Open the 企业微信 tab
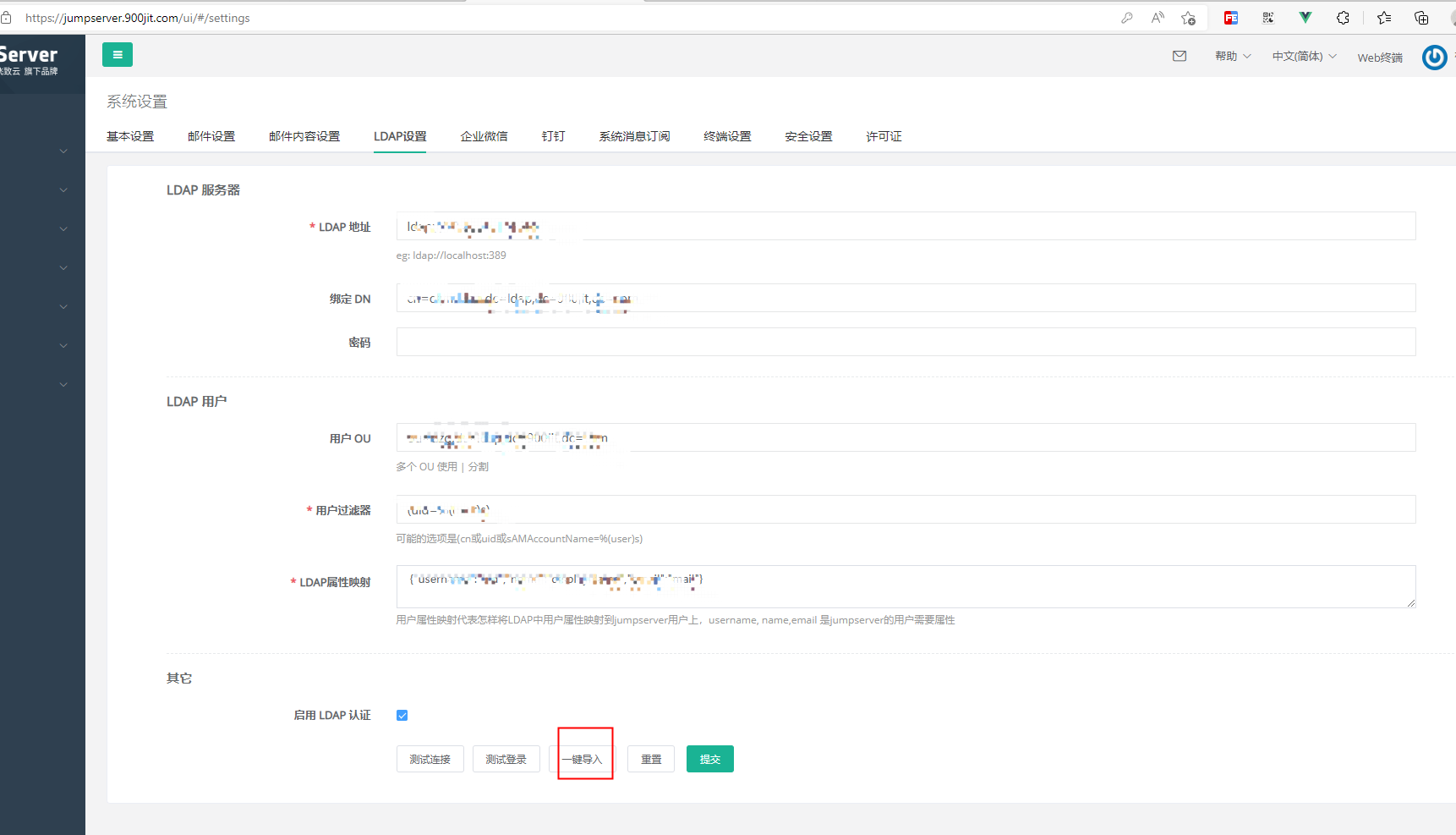The height and width of the screenshot is (835, 1456). pyautogui.click(x=484, y=136)
